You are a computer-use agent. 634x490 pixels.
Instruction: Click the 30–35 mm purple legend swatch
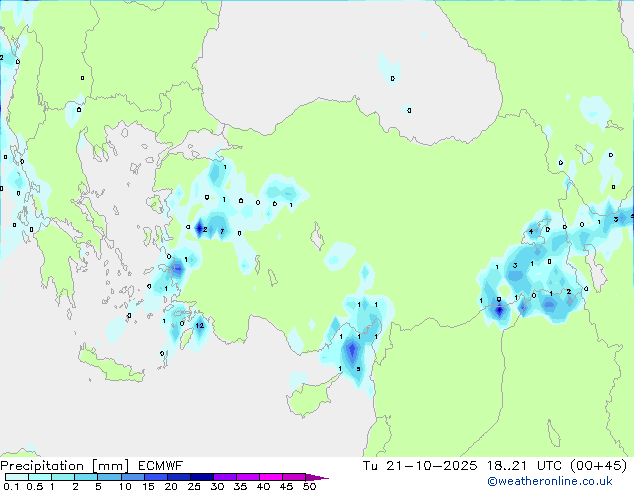[x=224, y=477]
